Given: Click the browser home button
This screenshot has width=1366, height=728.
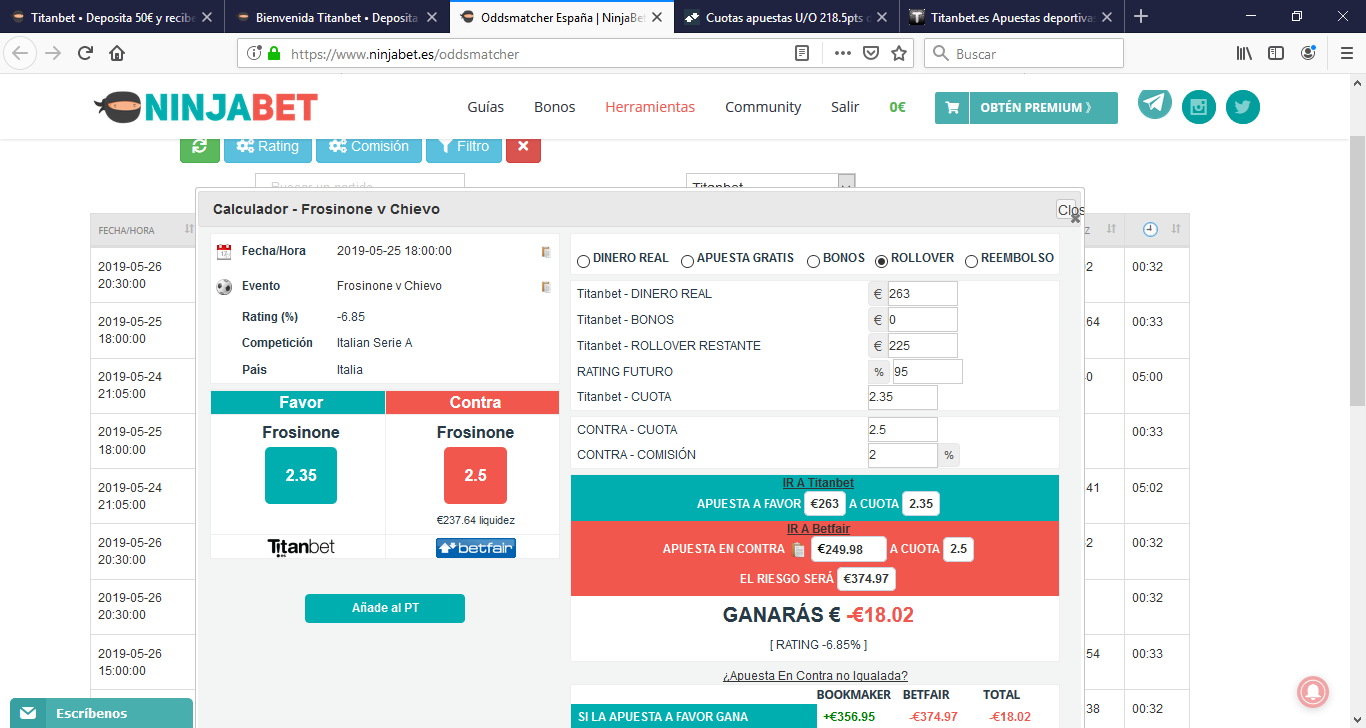Looking at the screenshot, I should tap(117, 54).
